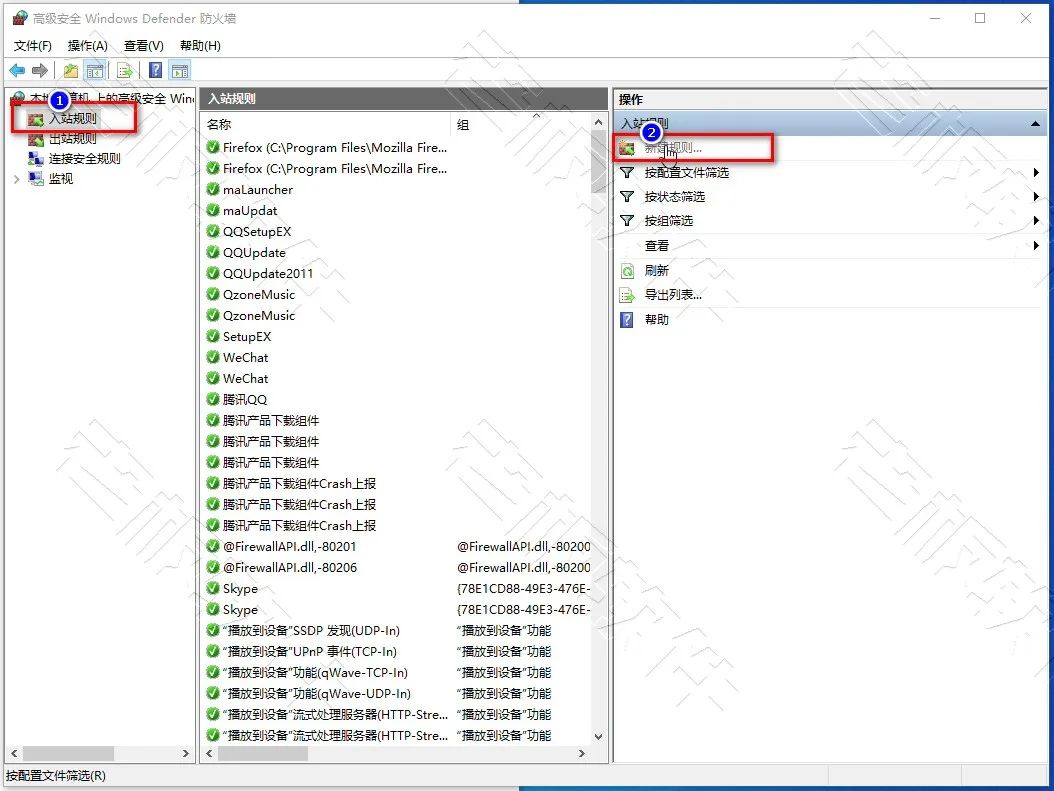
Task: Open the 操作(A) menu
Action: click(87, 45)
